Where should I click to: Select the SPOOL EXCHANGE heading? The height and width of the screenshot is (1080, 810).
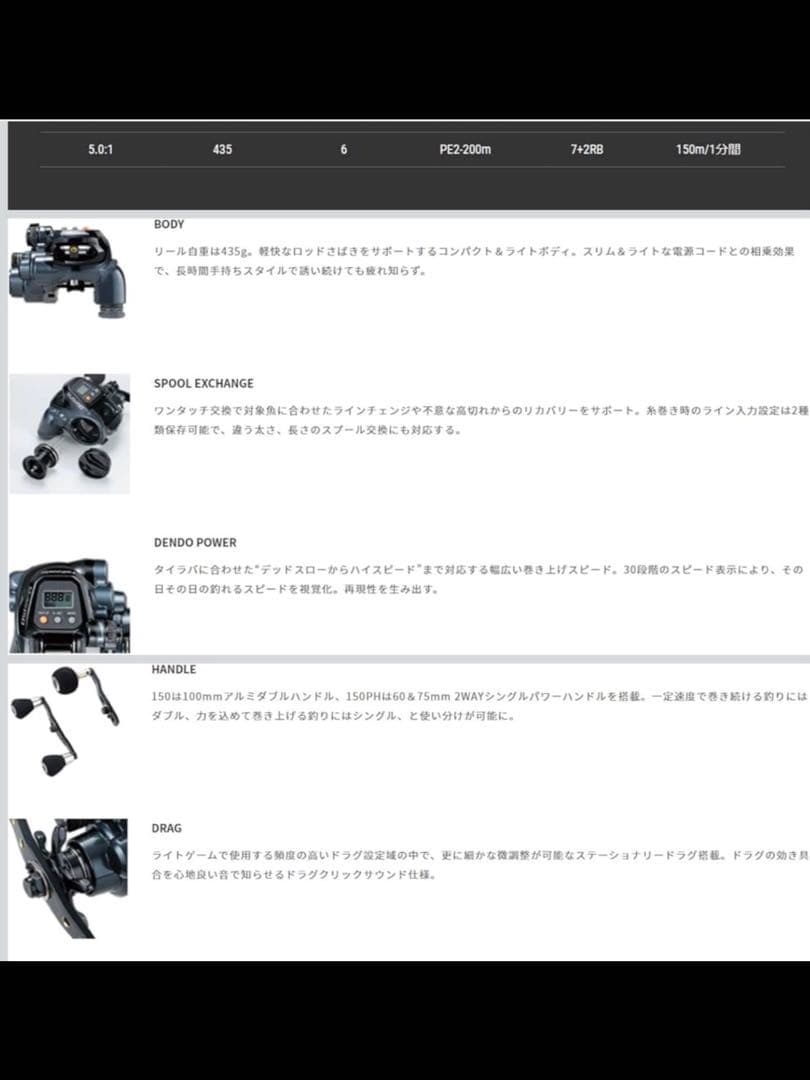(x=203, y=383)
